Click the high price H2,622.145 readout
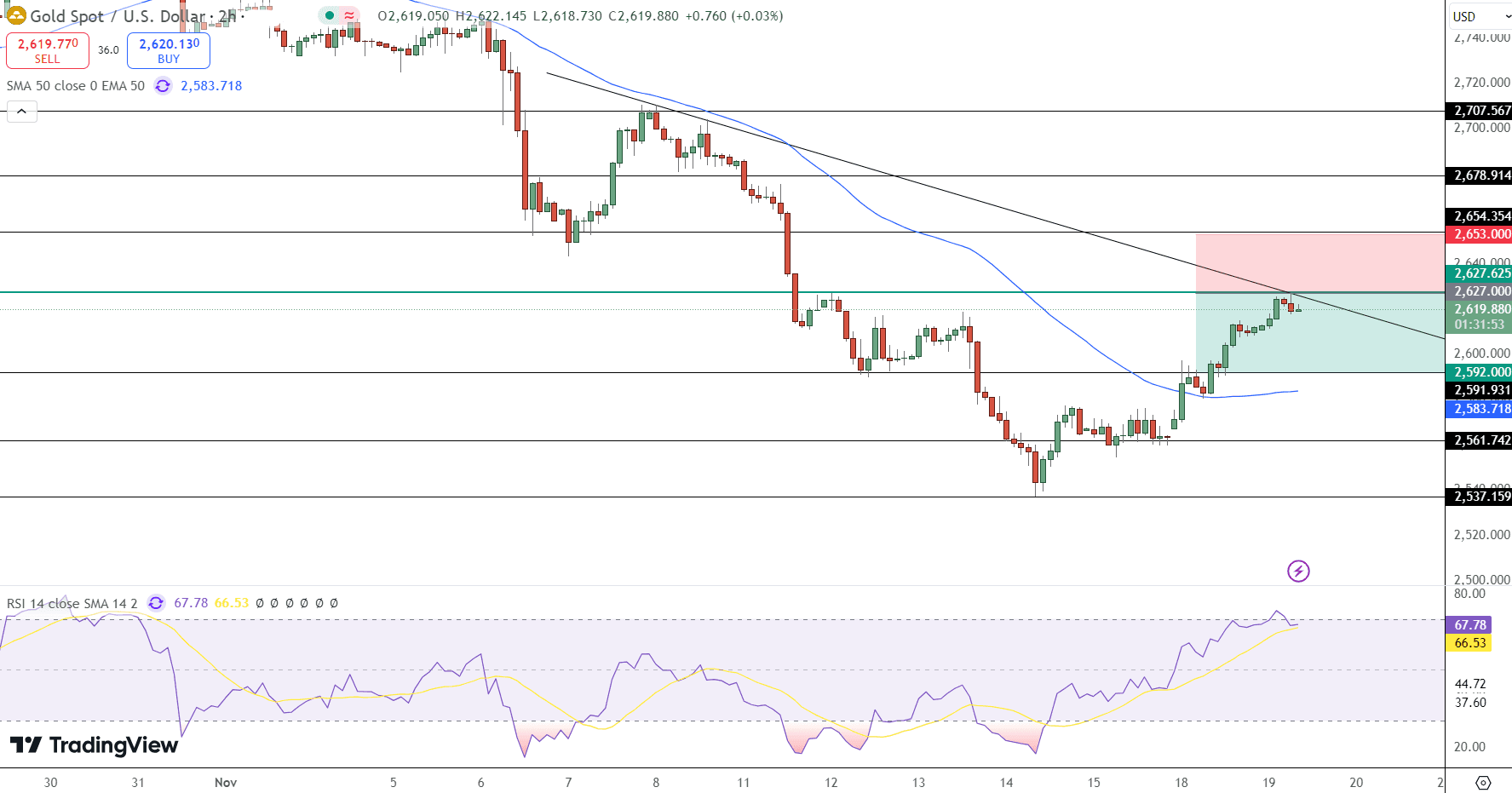This screenshot has width=1512, height=793. click(x=491, y=16)
